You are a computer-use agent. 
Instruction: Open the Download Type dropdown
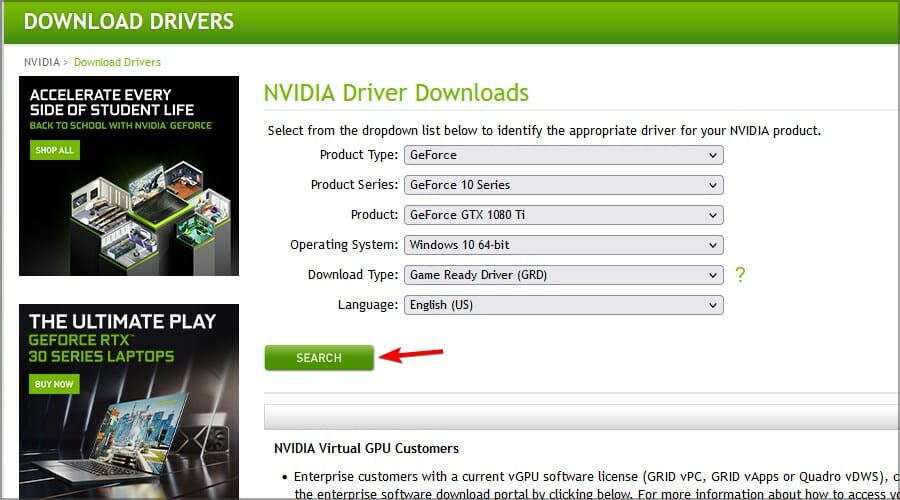click(x=564, y=275)
